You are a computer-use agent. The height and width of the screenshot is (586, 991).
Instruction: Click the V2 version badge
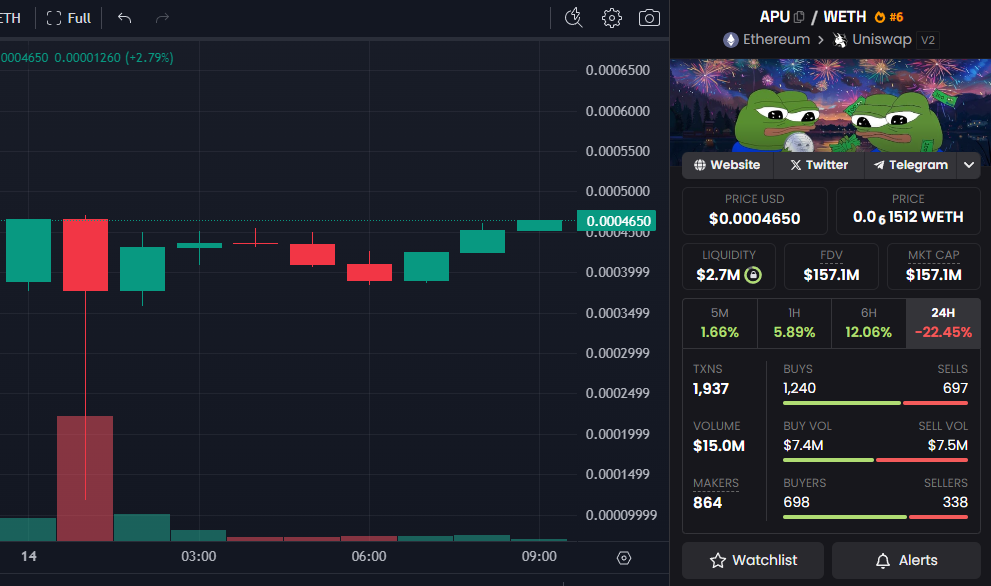click(x=928, y=40)
